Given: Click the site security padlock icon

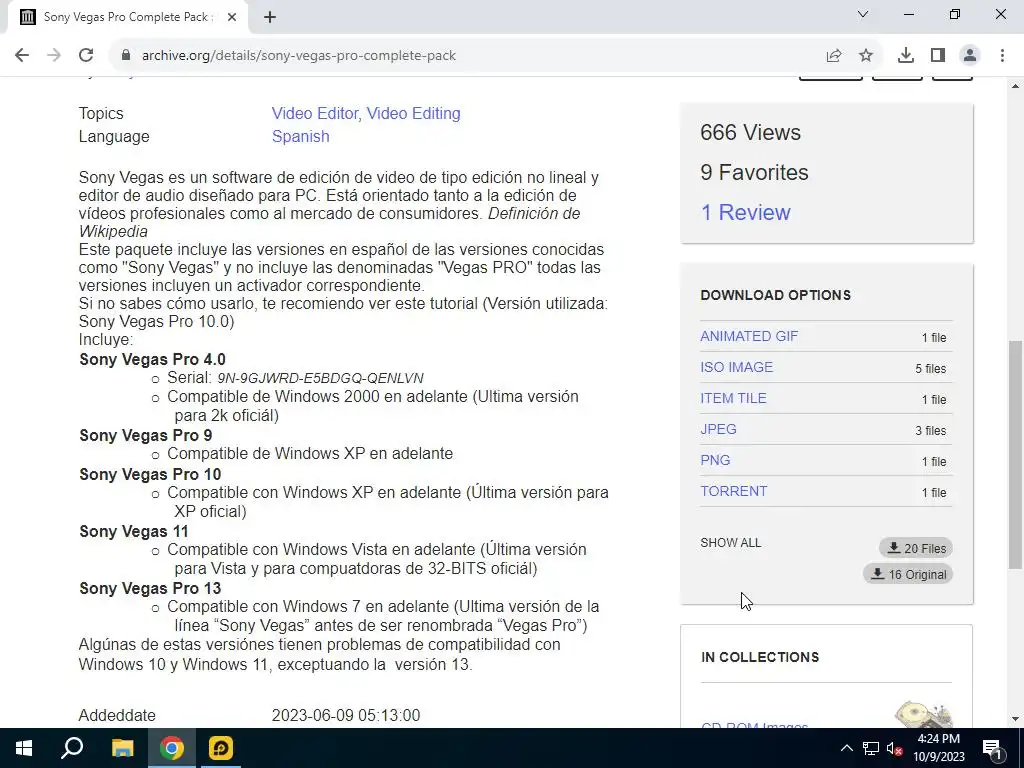Looking at the screenshot, I should coord(126,56).
